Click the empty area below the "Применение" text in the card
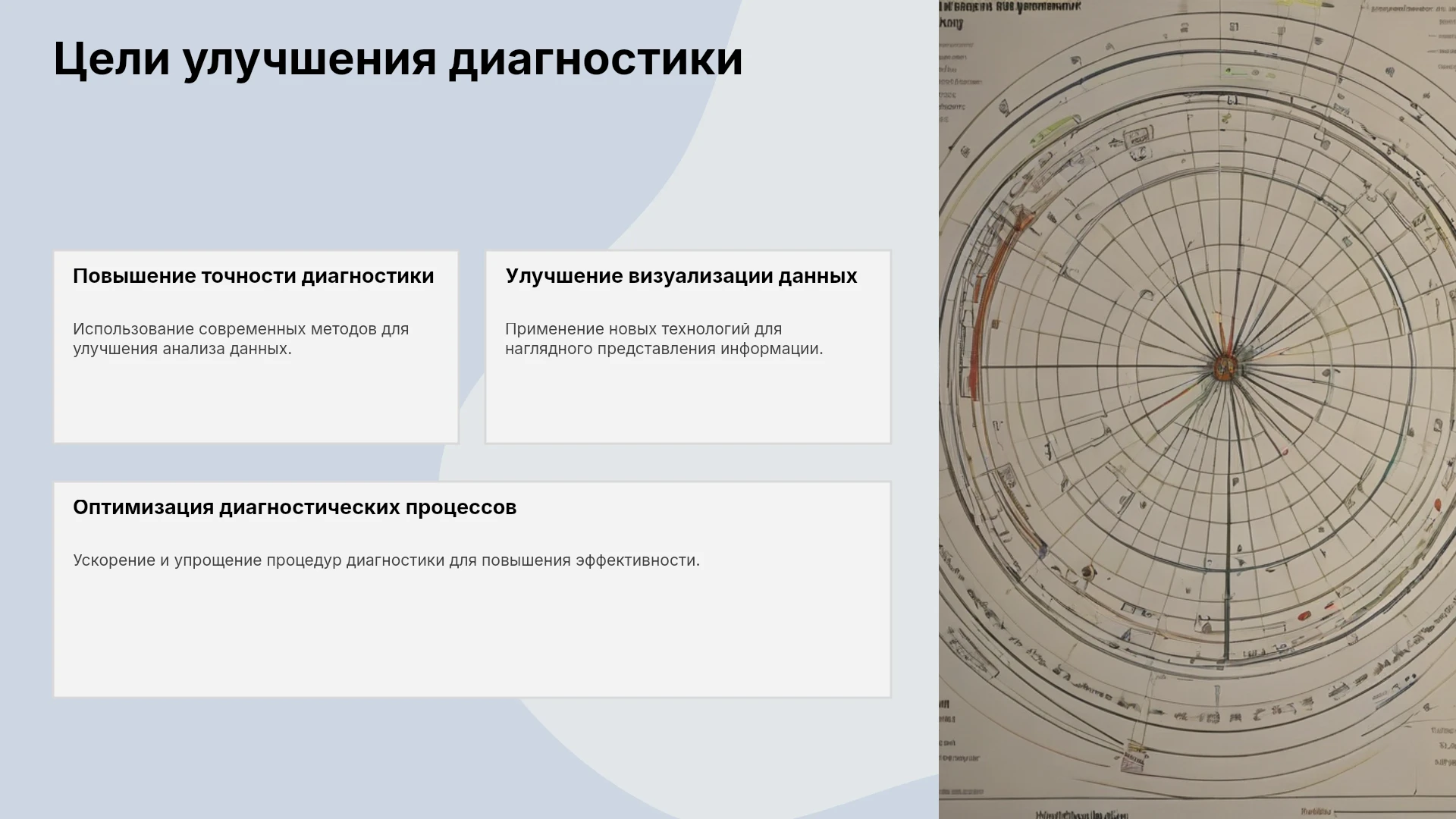Screen dimensions: 1456x819 pyautogui.click(x=688, y=400)
